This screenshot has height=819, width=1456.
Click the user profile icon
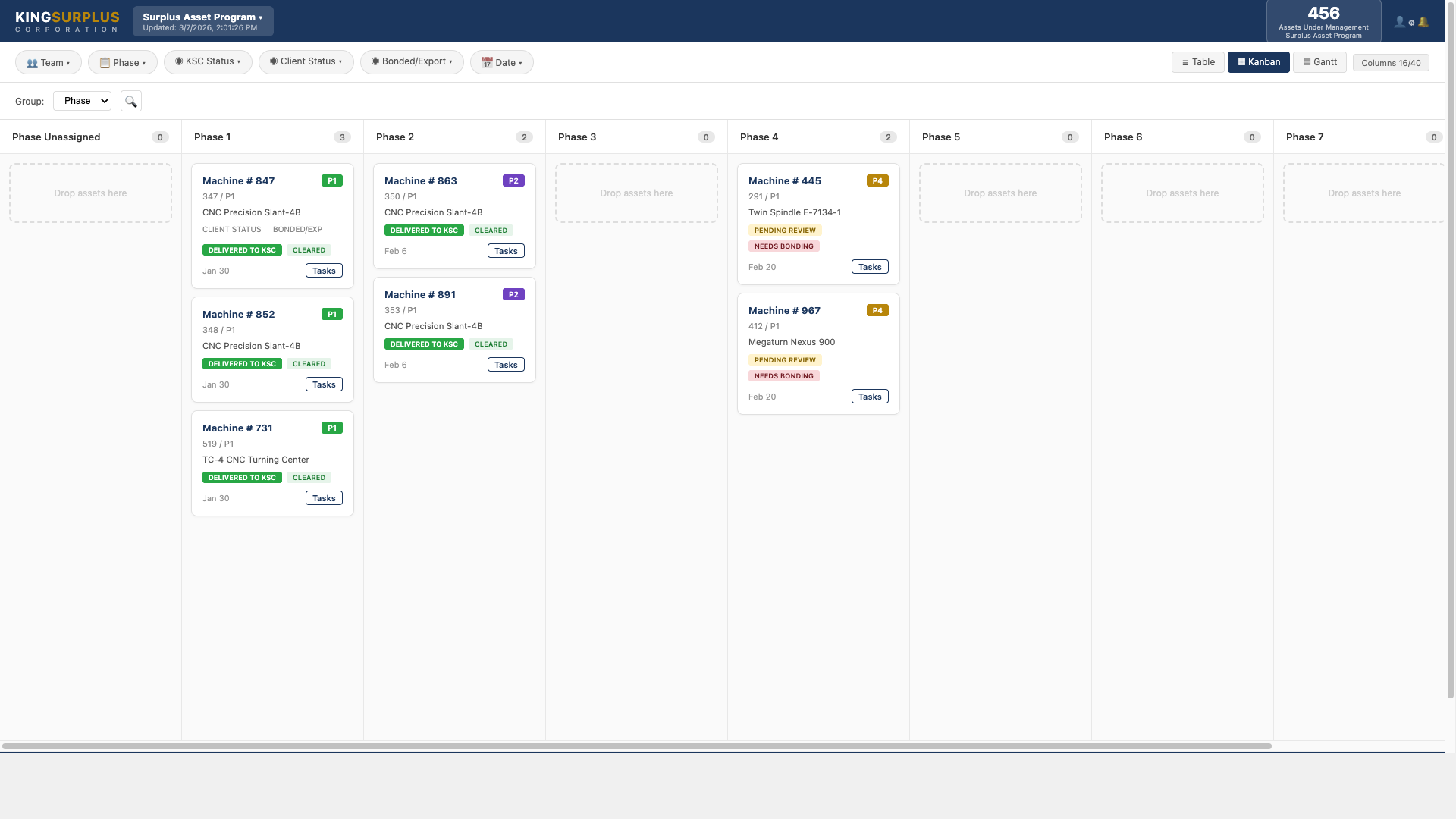pos(1399,22)
